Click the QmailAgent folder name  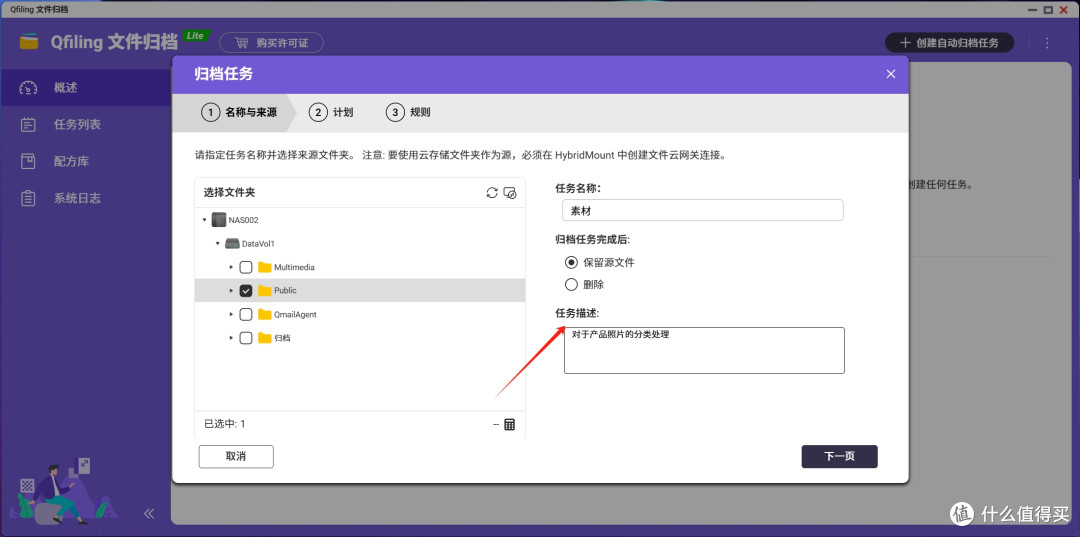(295, 315)
